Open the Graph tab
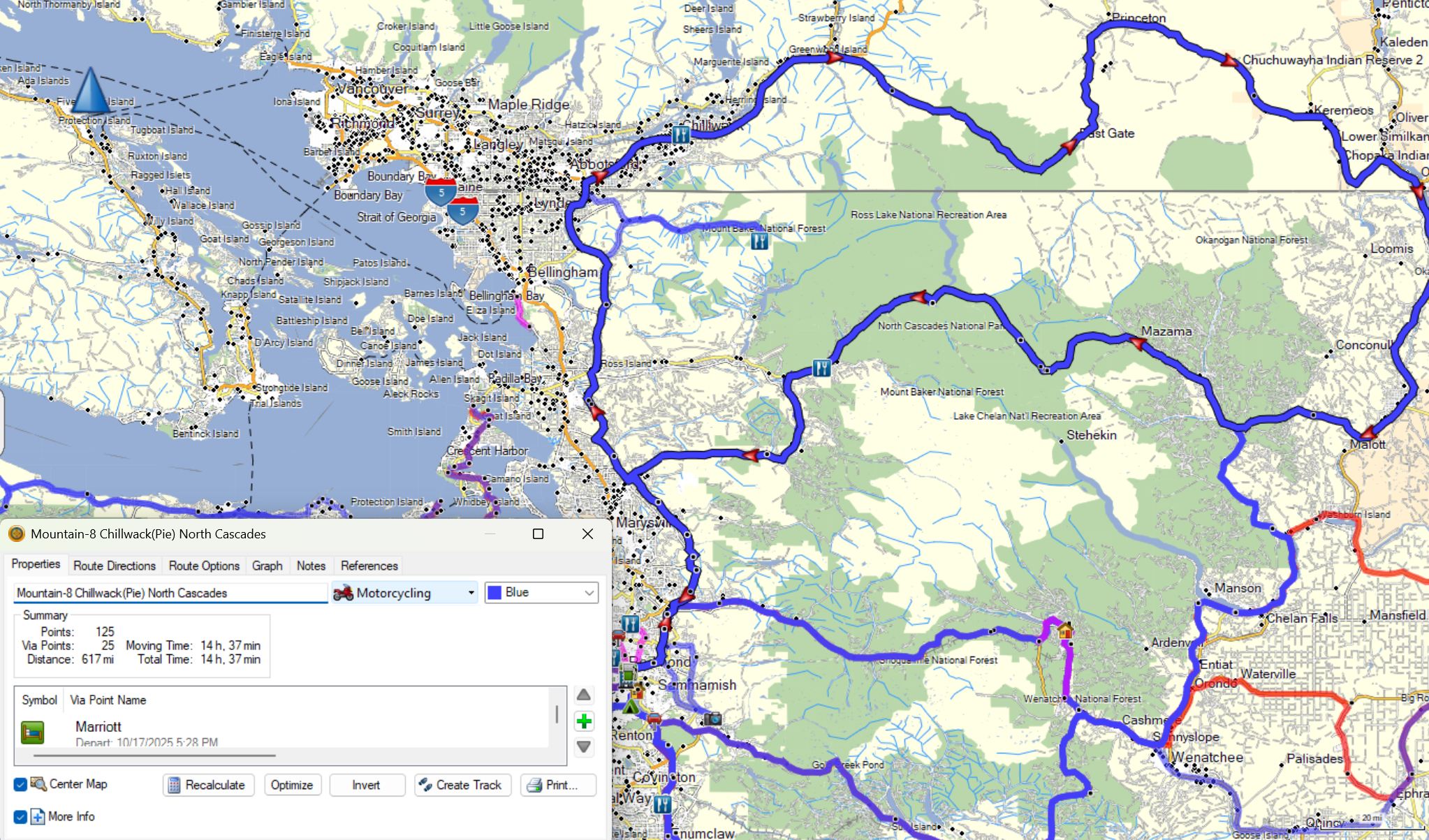 click(267, 566)
